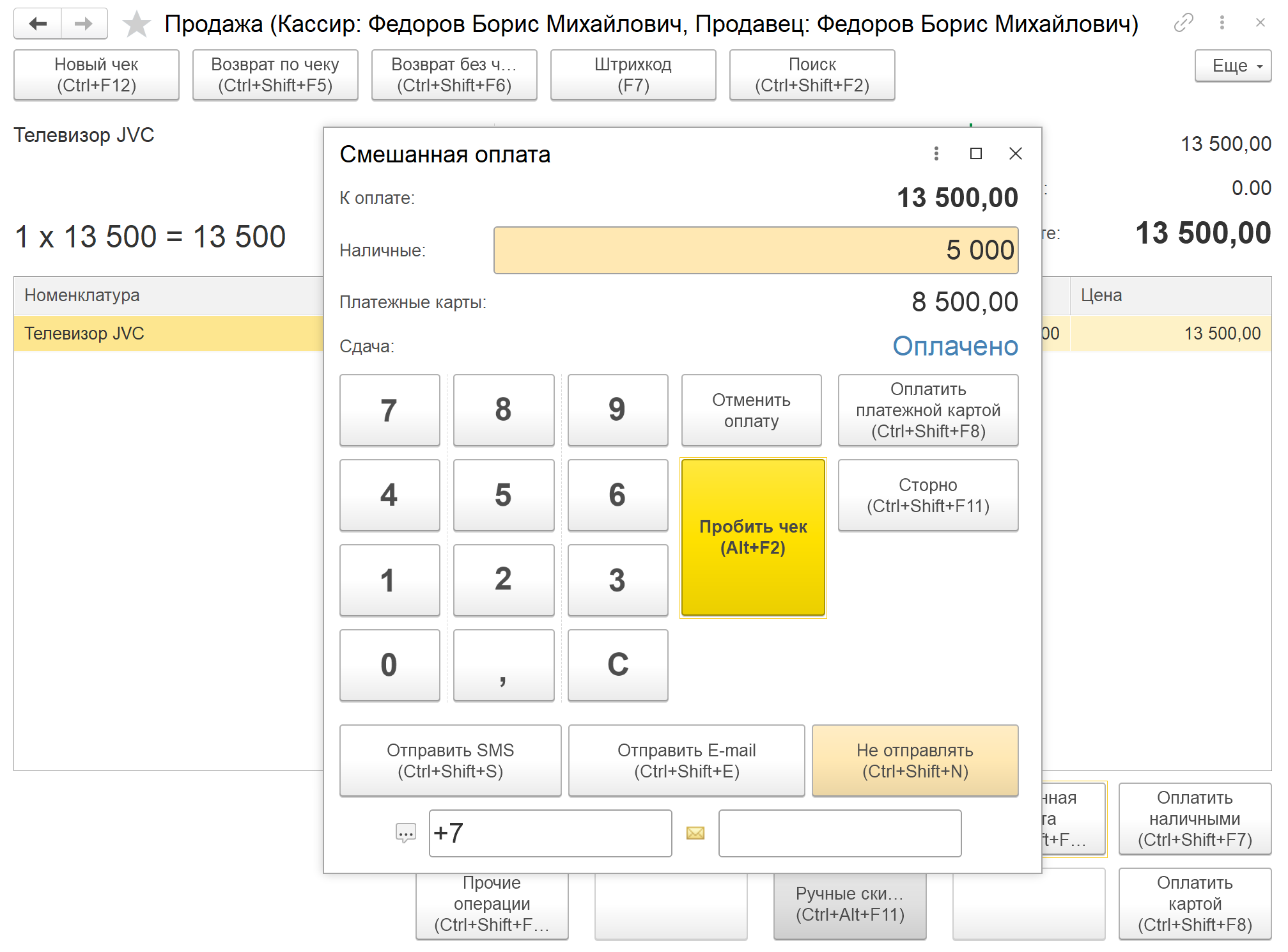The width and height of the screenshot is (1288, 952).
Task: Click Отменить оплату button
Action: 751,410
